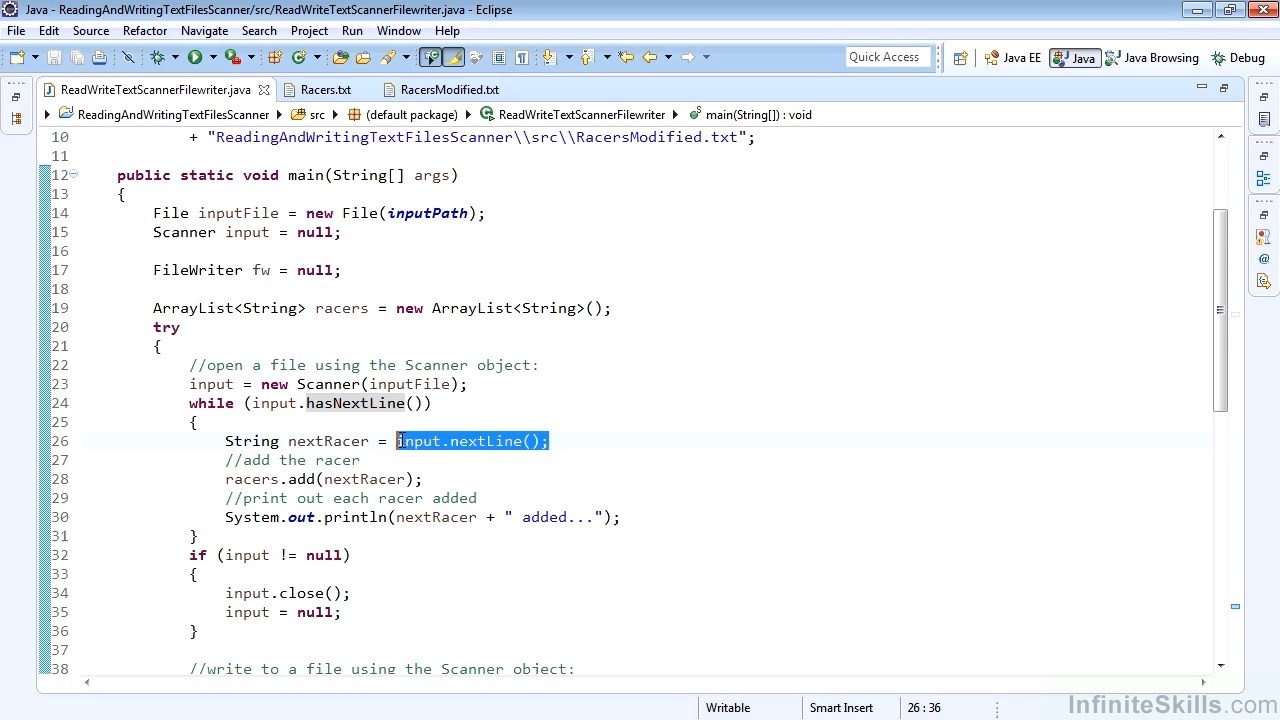Click the Search flashlight icon

pos(388,57)
